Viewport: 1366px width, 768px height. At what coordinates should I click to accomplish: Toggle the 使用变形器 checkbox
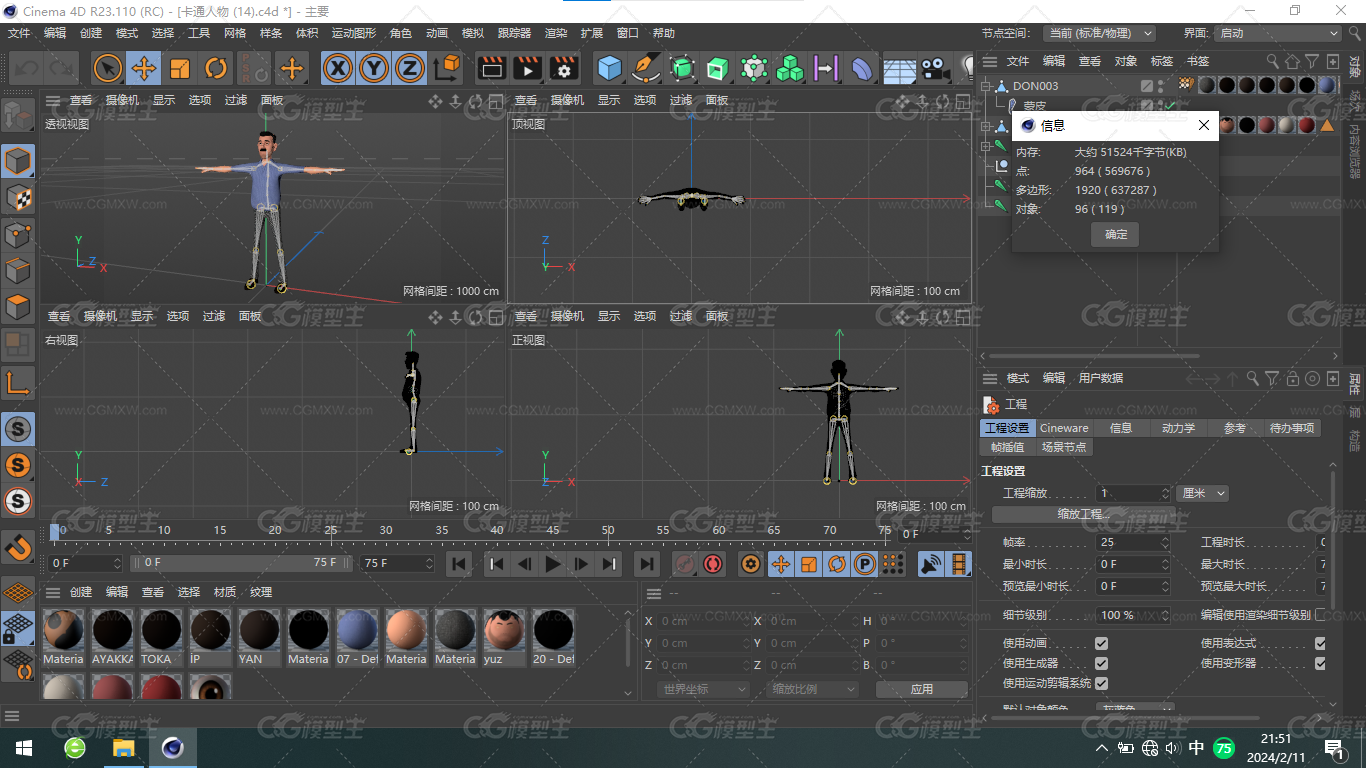click(1320, 663)
